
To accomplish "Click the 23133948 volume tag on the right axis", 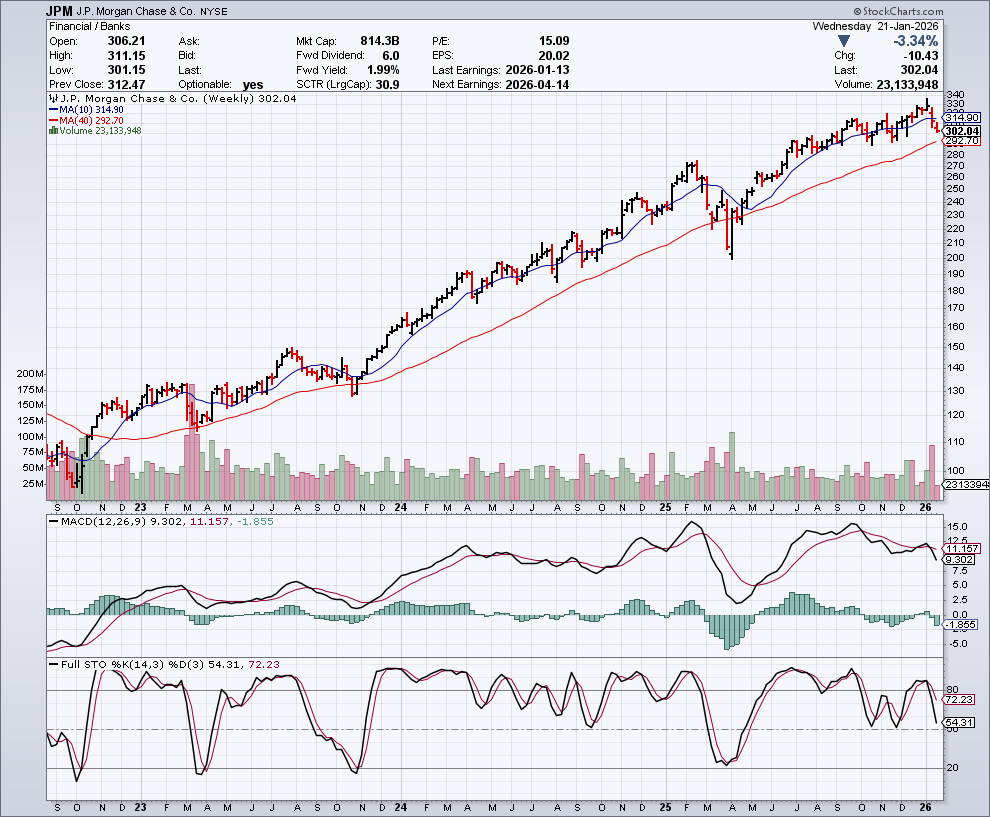I will pyautogui.click(x=965, y=485).
